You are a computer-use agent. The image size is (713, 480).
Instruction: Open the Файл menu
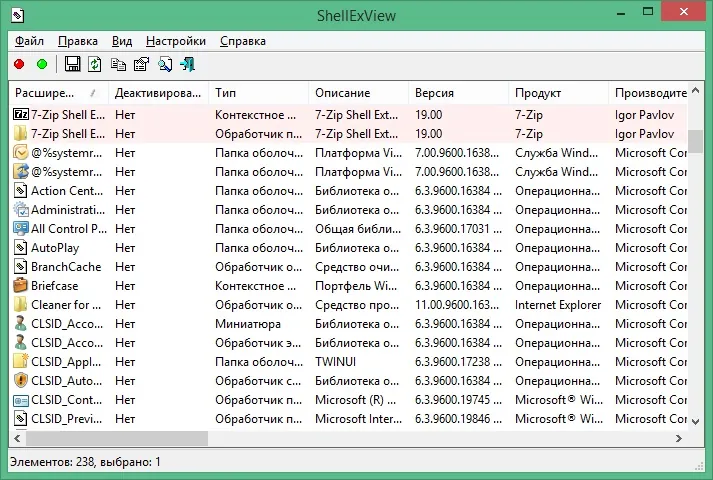29,41
